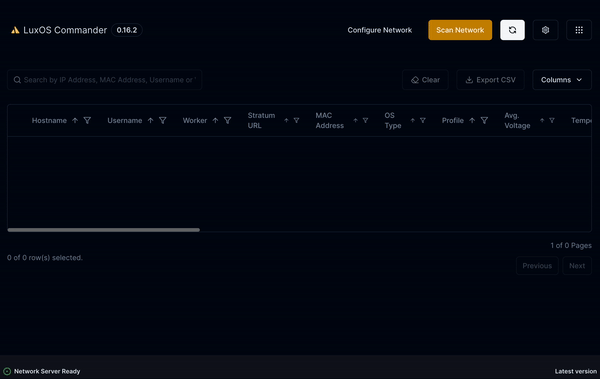The height and width of the screenshot is (379, 600).
Task: Click the Hostname column header text
Action: pos(49,120)
